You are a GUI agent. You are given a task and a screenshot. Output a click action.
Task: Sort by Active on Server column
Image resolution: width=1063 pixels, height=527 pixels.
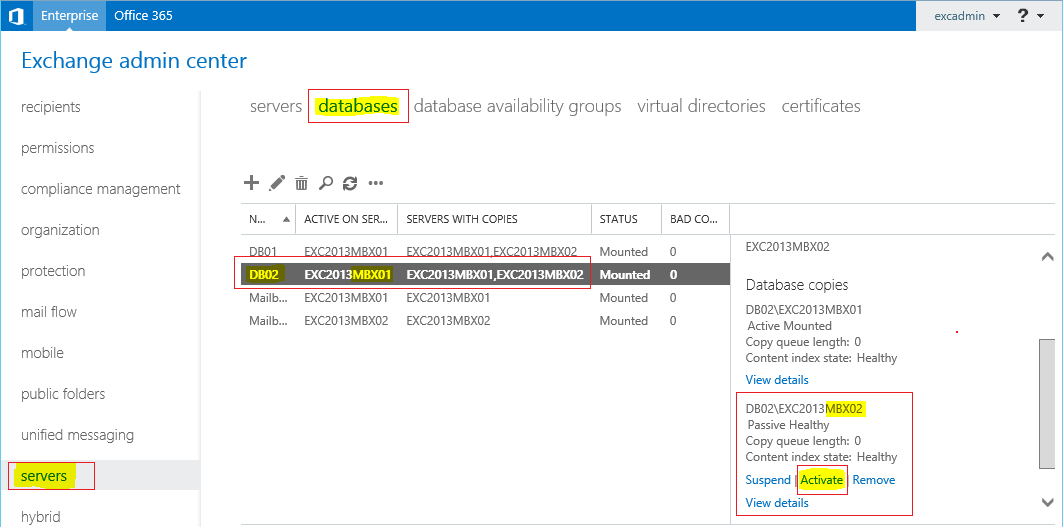[346, 219]
